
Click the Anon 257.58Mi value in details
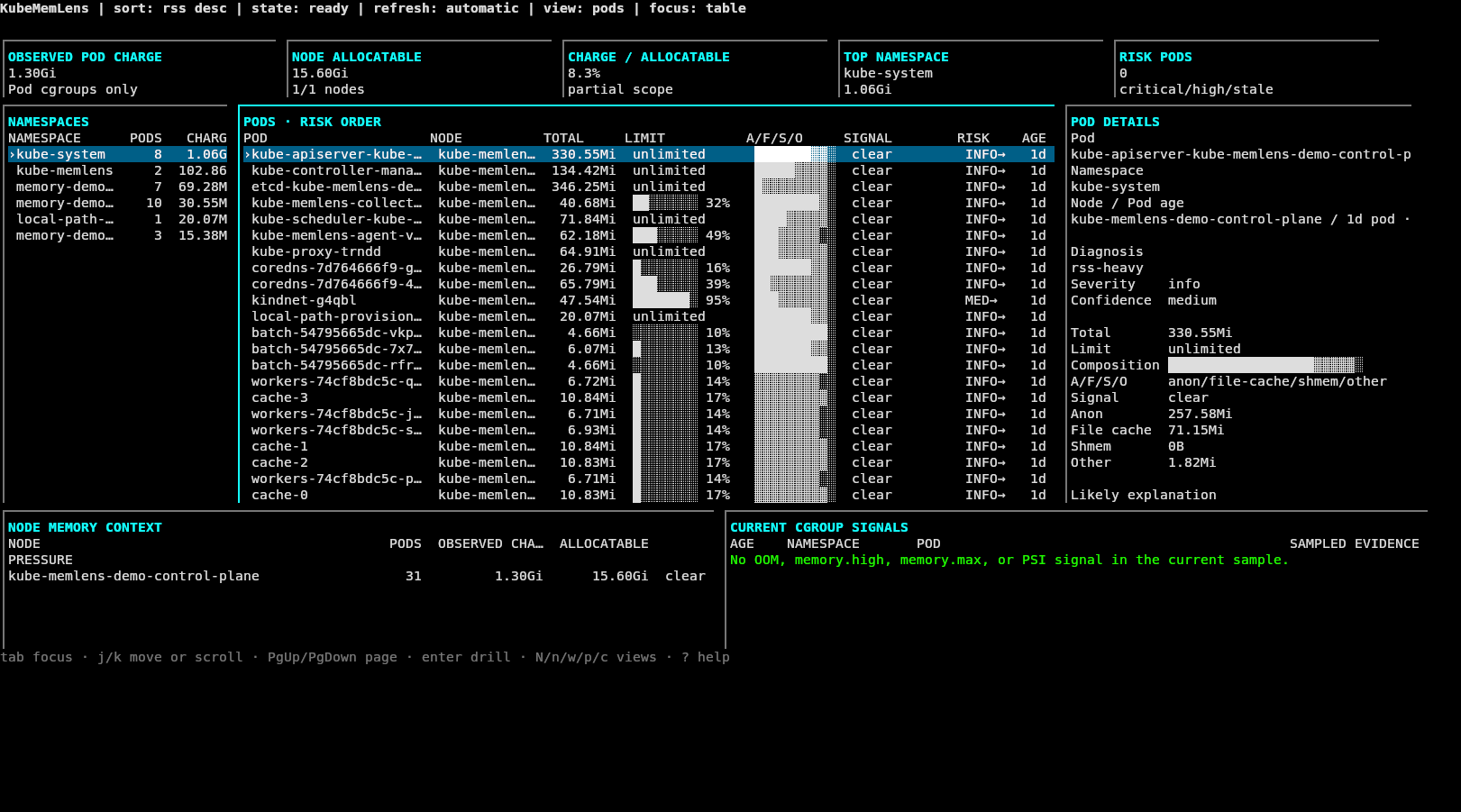pyautogui.click(x=1200, y=414)
